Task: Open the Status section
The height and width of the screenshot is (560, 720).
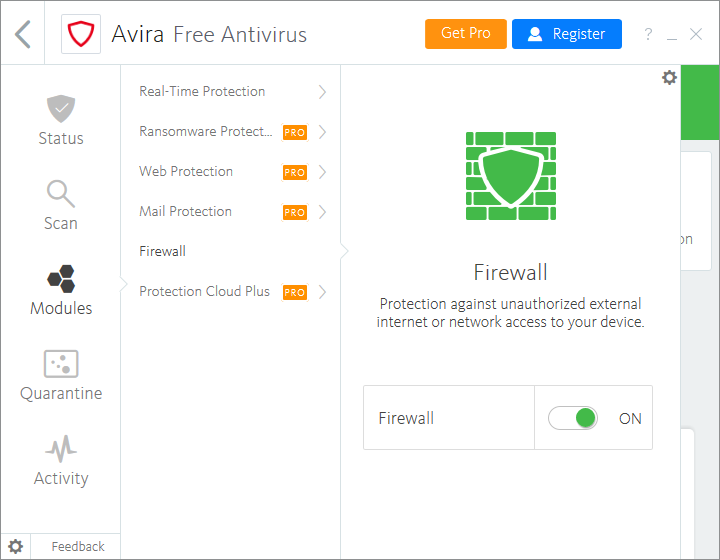Action: (60, 120)
